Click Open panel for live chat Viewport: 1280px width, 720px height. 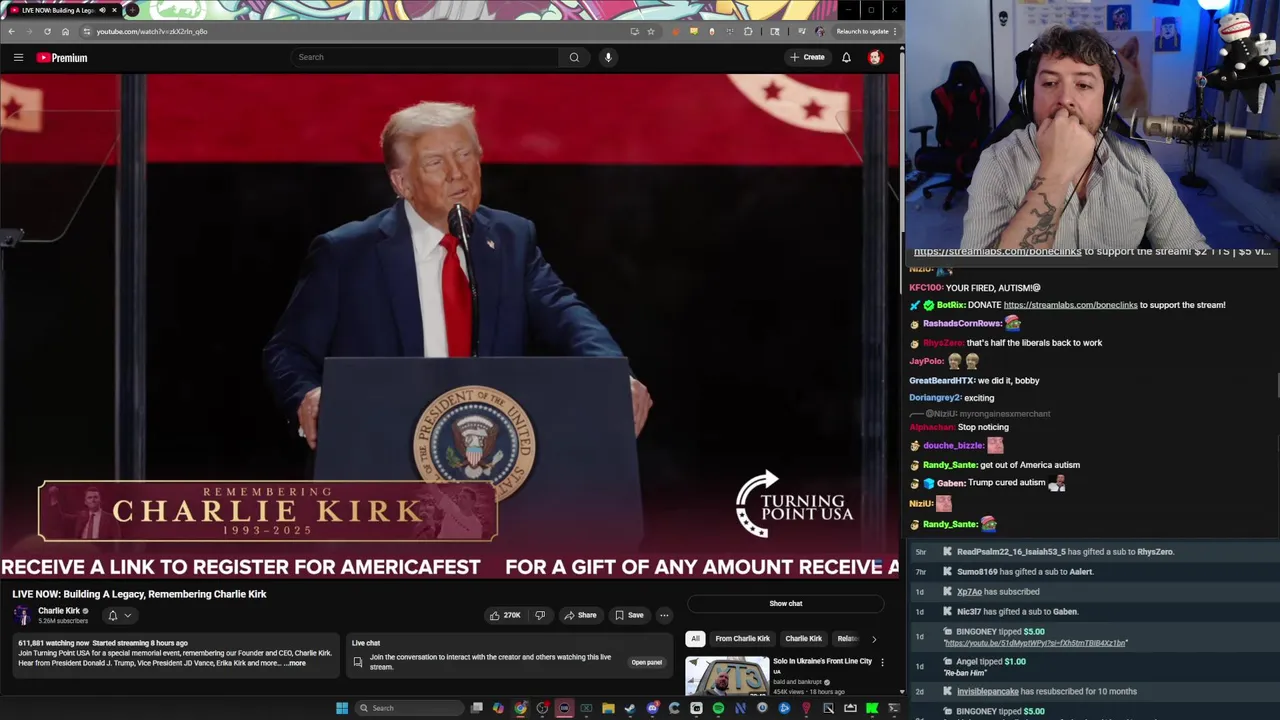(x=646, y=662)
